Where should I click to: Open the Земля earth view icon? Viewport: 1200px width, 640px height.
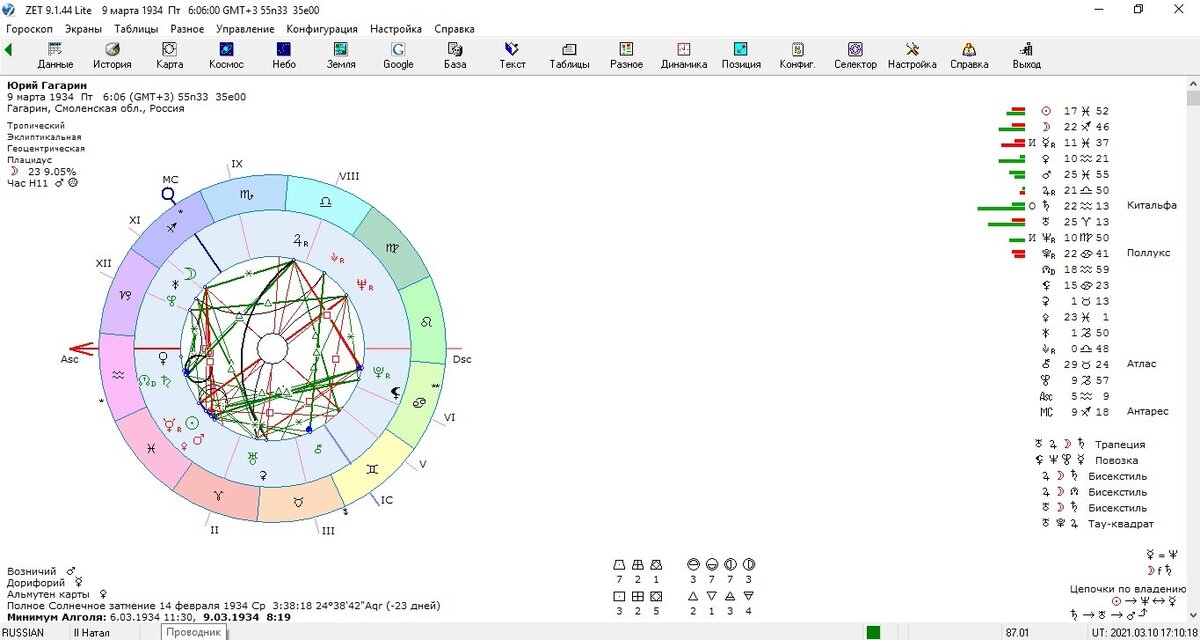[341, 55]
